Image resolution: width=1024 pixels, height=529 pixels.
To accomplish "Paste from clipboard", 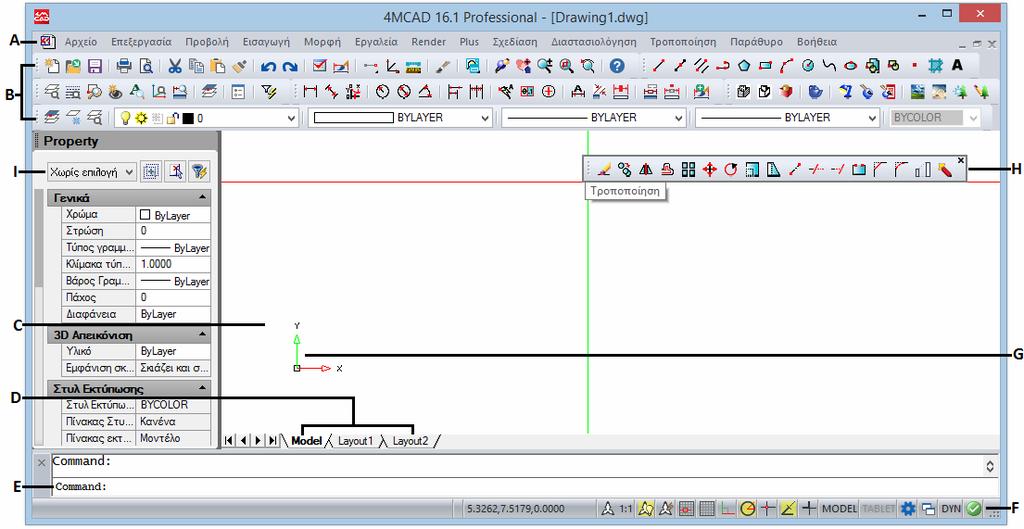I will [x=217, y=66].
